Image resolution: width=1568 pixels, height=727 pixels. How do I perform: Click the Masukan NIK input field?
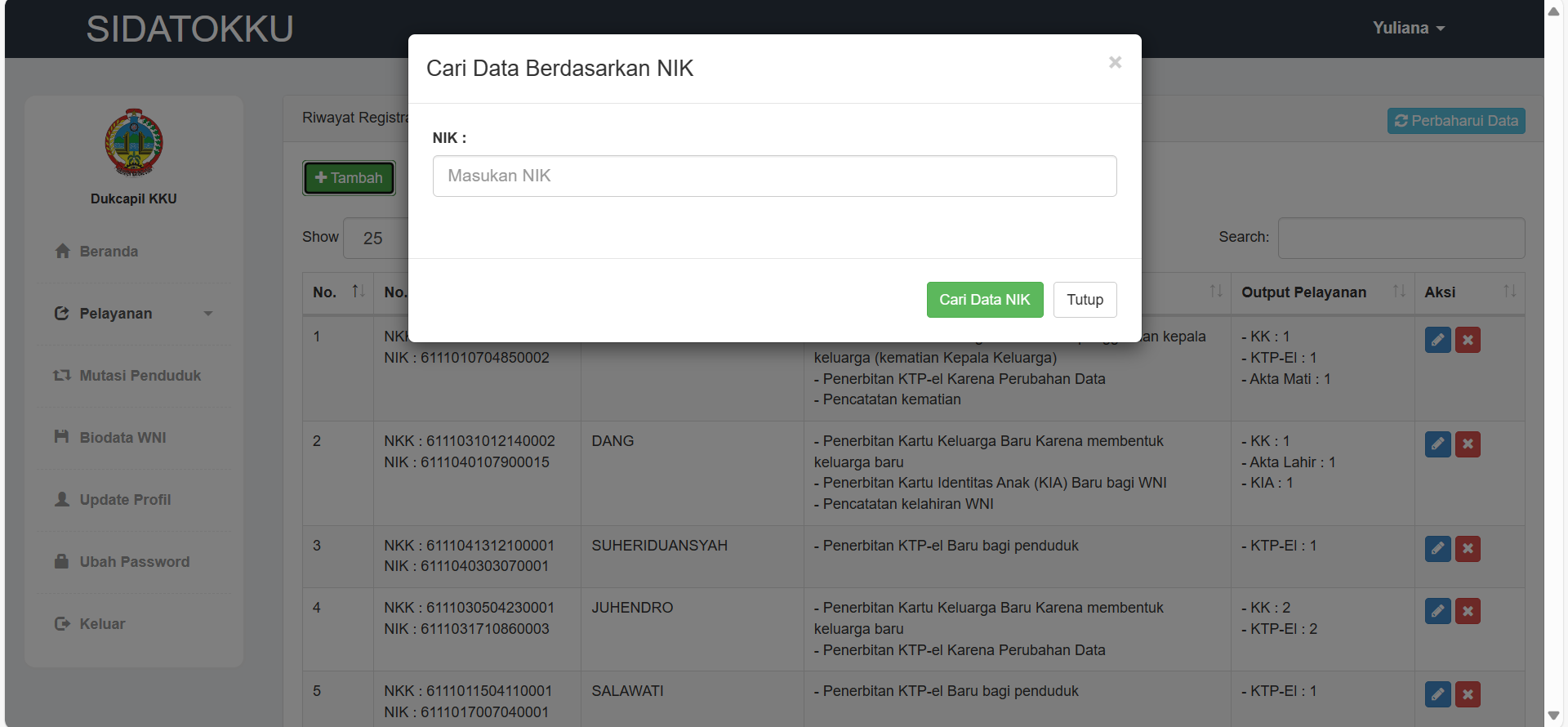[774, 176]
